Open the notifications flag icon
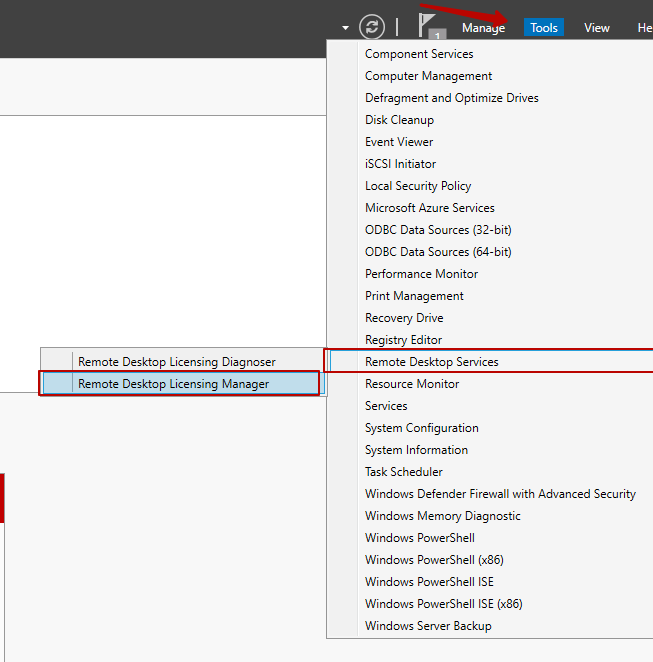The height and width of the screenshot is (662, 653). tap(428, 26)
